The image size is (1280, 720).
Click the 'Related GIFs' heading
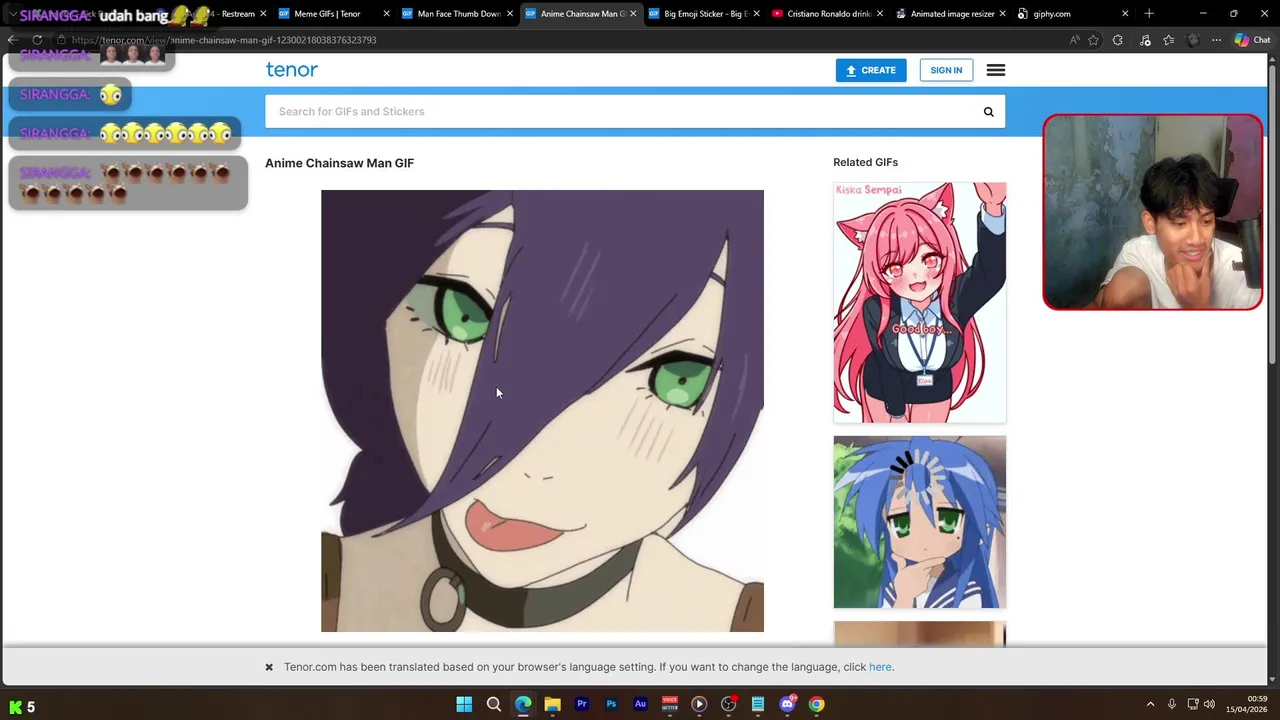[866, 162]
